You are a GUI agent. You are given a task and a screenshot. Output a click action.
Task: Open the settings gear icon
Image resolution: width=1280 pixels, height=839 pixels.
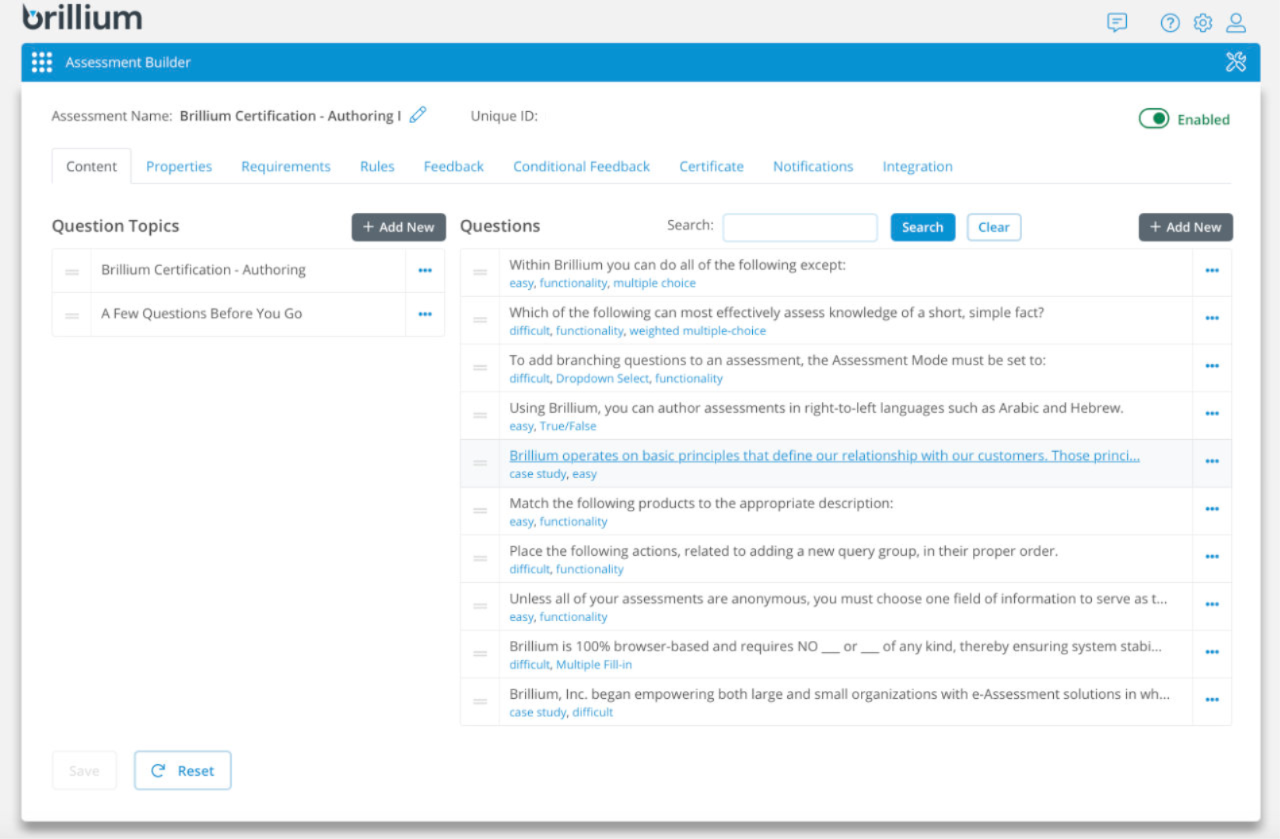[x=1202, y=22]
